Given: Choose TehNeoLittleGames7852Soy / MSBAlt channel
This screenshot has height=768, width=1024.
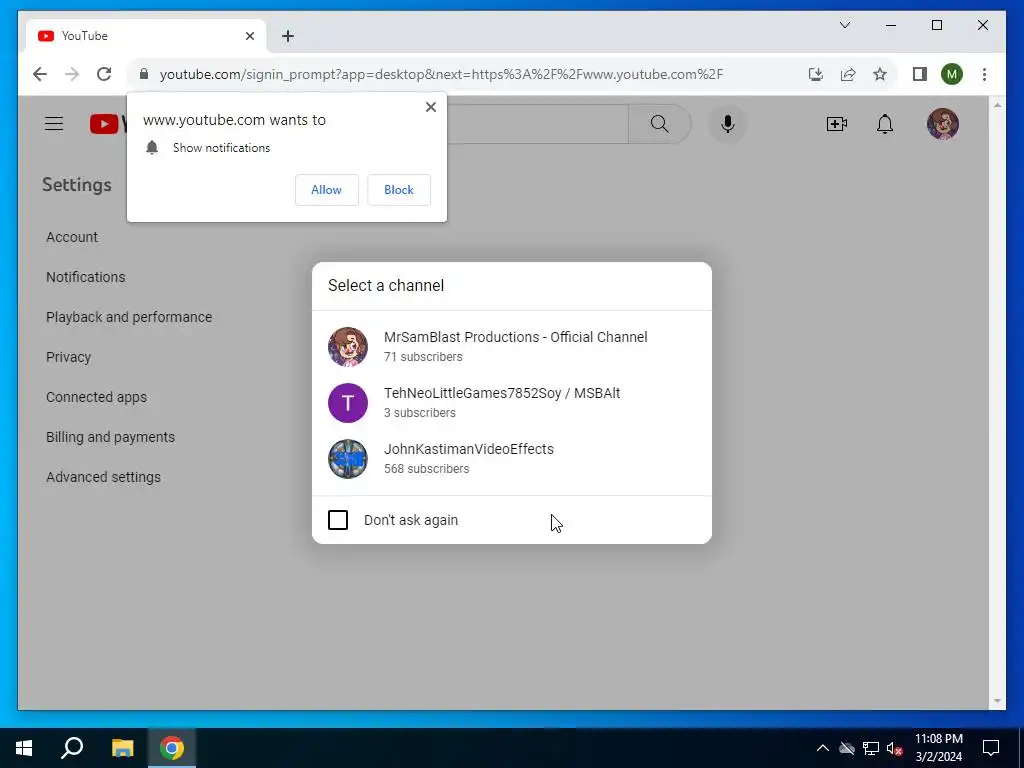Looking at the screenshot, I should (x=511, y=402).
